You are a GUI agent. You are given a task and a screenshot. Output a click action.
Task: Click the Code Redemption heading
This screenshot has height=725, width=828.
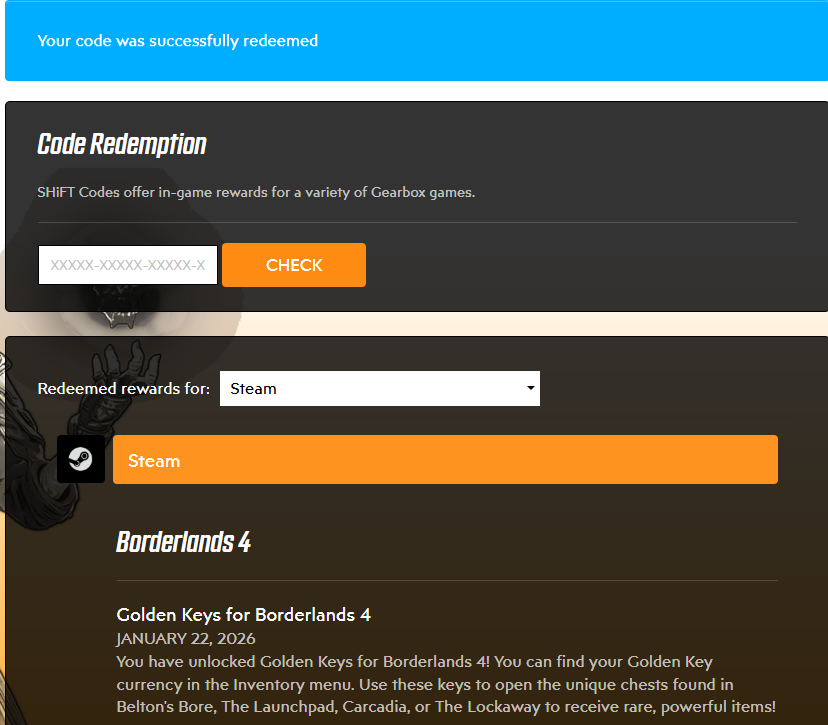[x=121, y=144]
